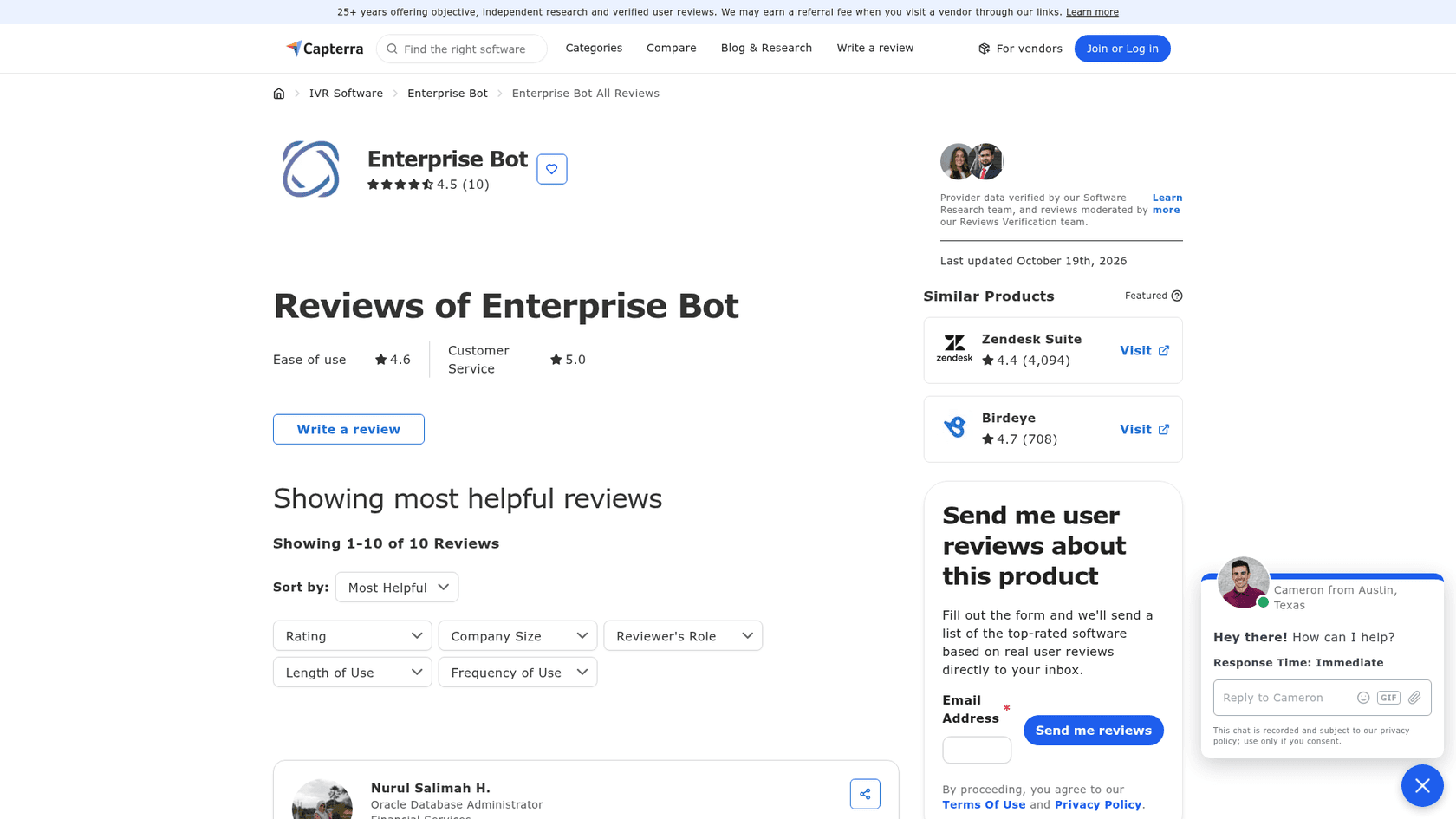Click the For vendors icon
Image resolution: width=1456 pixels, height=819 pixels.
point(985,49)
